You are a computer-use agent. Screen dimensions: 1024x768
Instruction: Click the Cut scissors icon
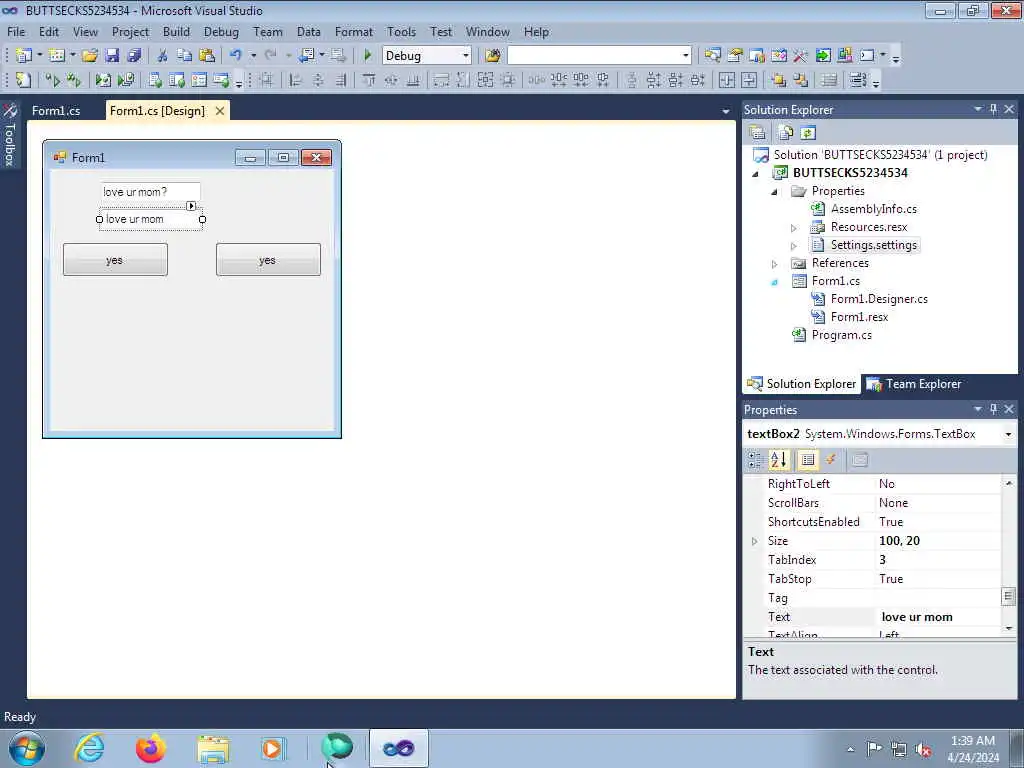point(162,56)
